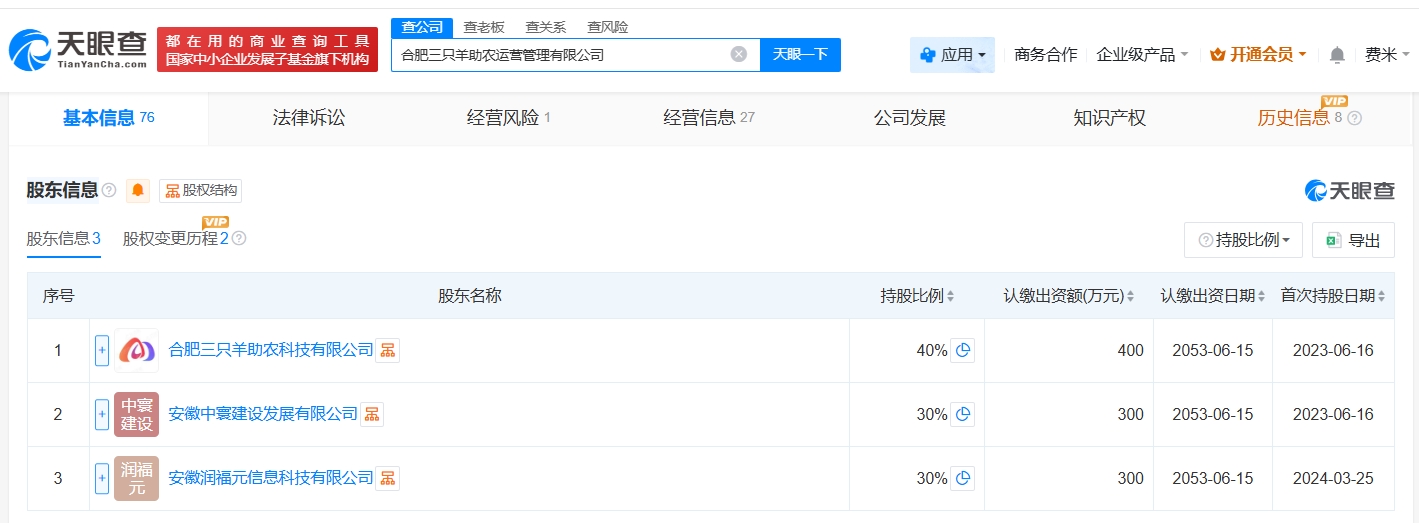Open 法律诉讼 tab
The width and height of the screenshot is (1419, 523).
[309, 118]
